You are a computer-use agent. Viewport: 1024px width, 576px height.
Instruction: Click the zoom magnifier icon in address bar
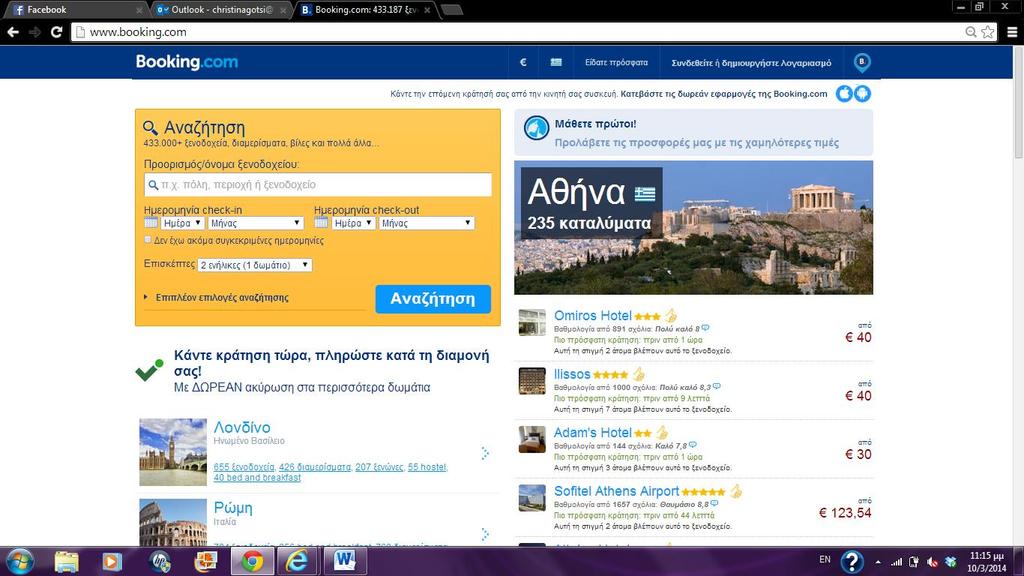(x=971, y=32)
